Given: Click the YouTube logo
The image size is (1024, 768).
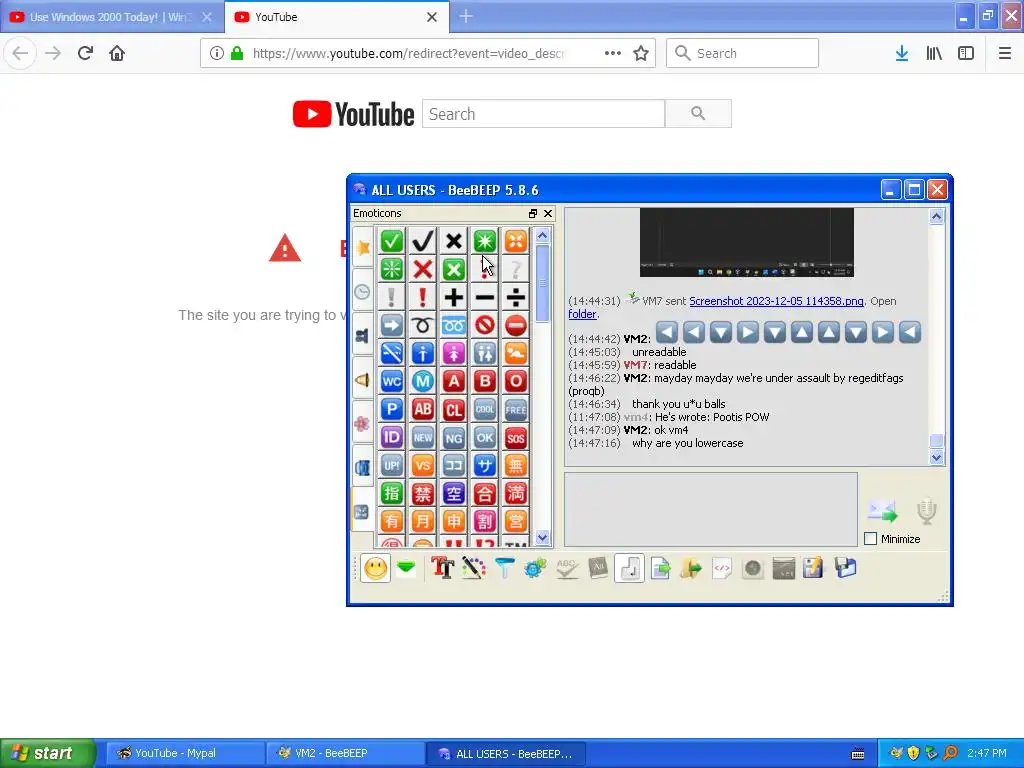Looking at the screenshot, I should click(x=353, y=114).
